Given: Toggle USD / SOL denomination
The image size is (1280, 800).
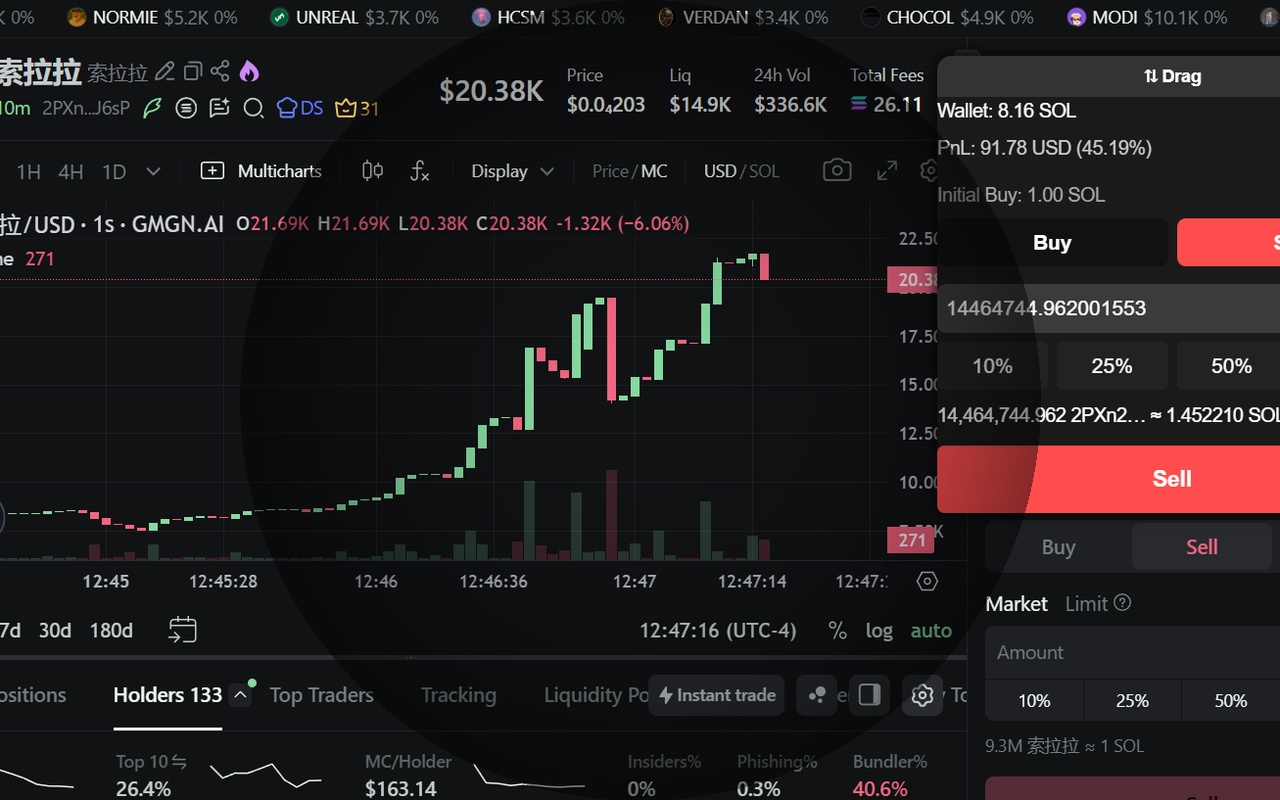Looking at the screenshot, I should pos(741,171).
